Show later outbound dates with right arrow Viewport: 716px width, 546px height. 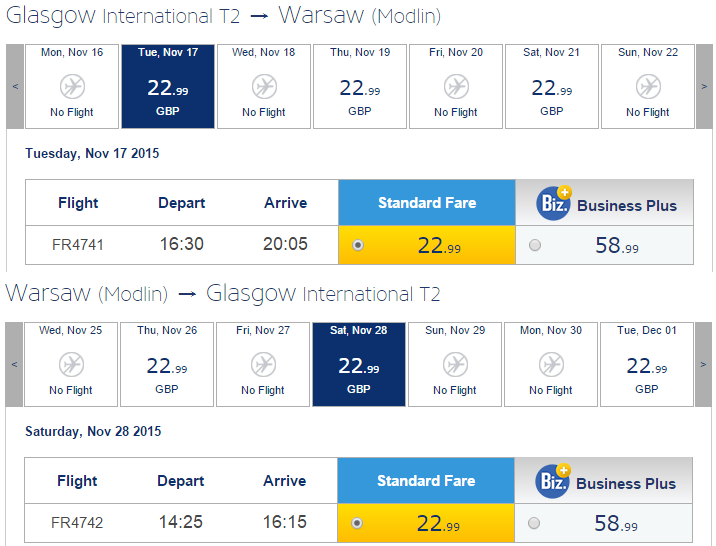[x=704, y=86]
